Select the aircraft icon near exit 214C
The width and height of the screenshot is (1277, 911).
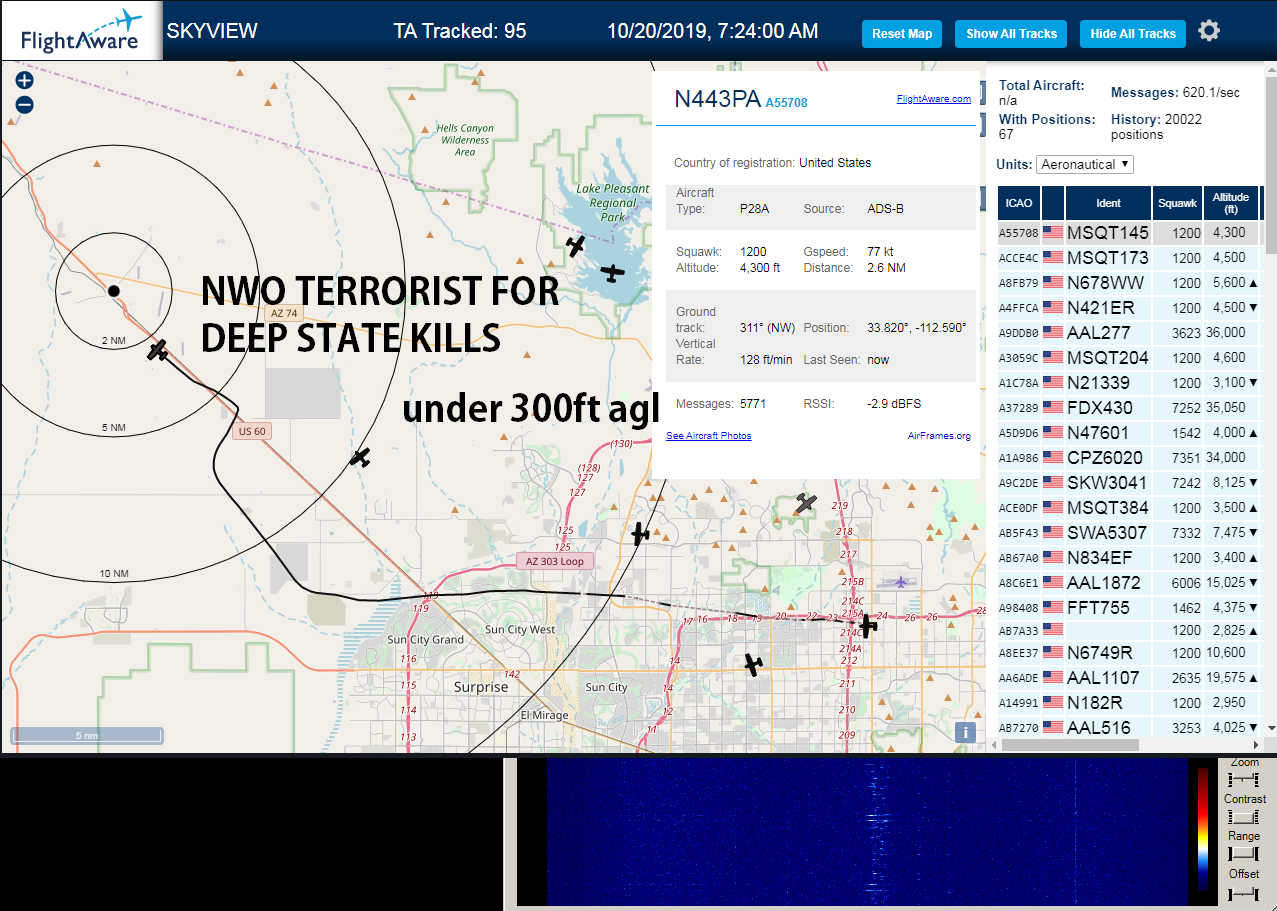pyautogui.click(x=868, y=625)
